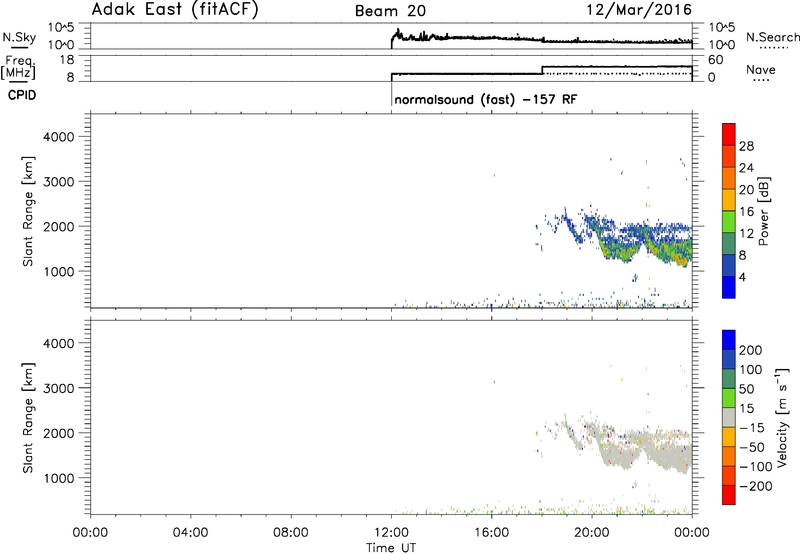Screen dimensions: 800x554
Task: Click the 'N.Search' legend label
Action: tap(773, 37)
